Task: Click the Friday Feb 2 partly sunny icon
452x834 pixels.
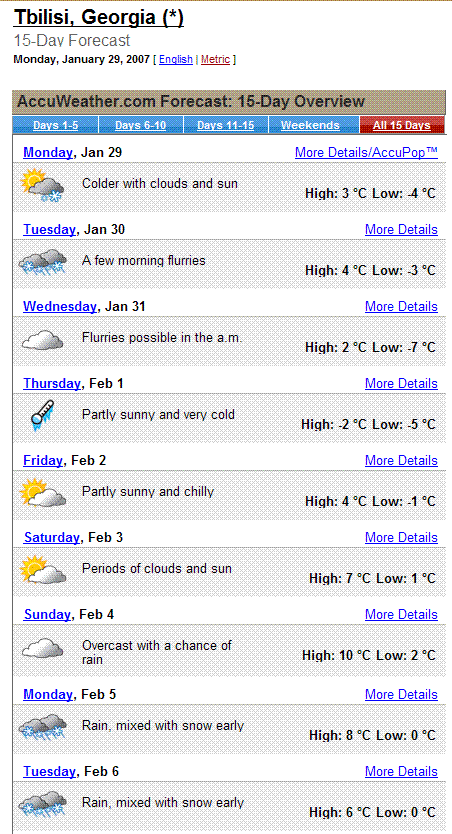Action: 43,493
